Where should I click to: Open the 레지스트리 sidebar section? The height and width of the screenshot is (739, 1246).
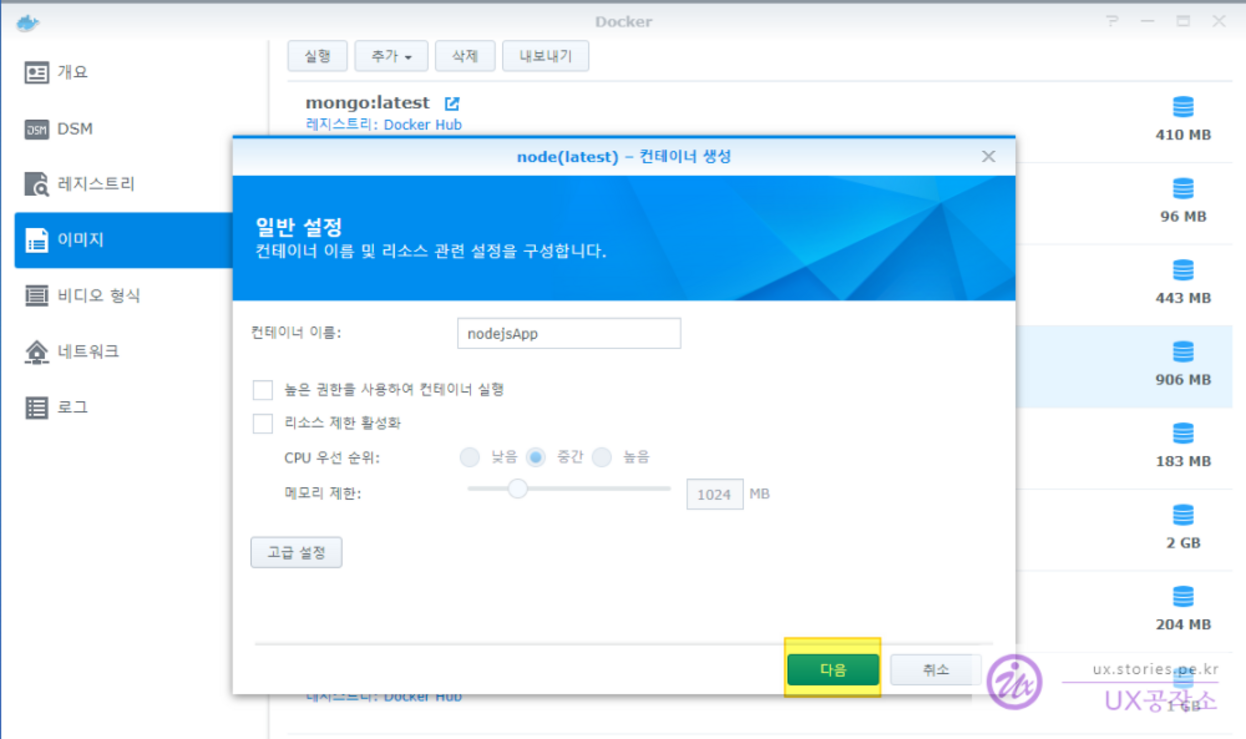point(95,184)
